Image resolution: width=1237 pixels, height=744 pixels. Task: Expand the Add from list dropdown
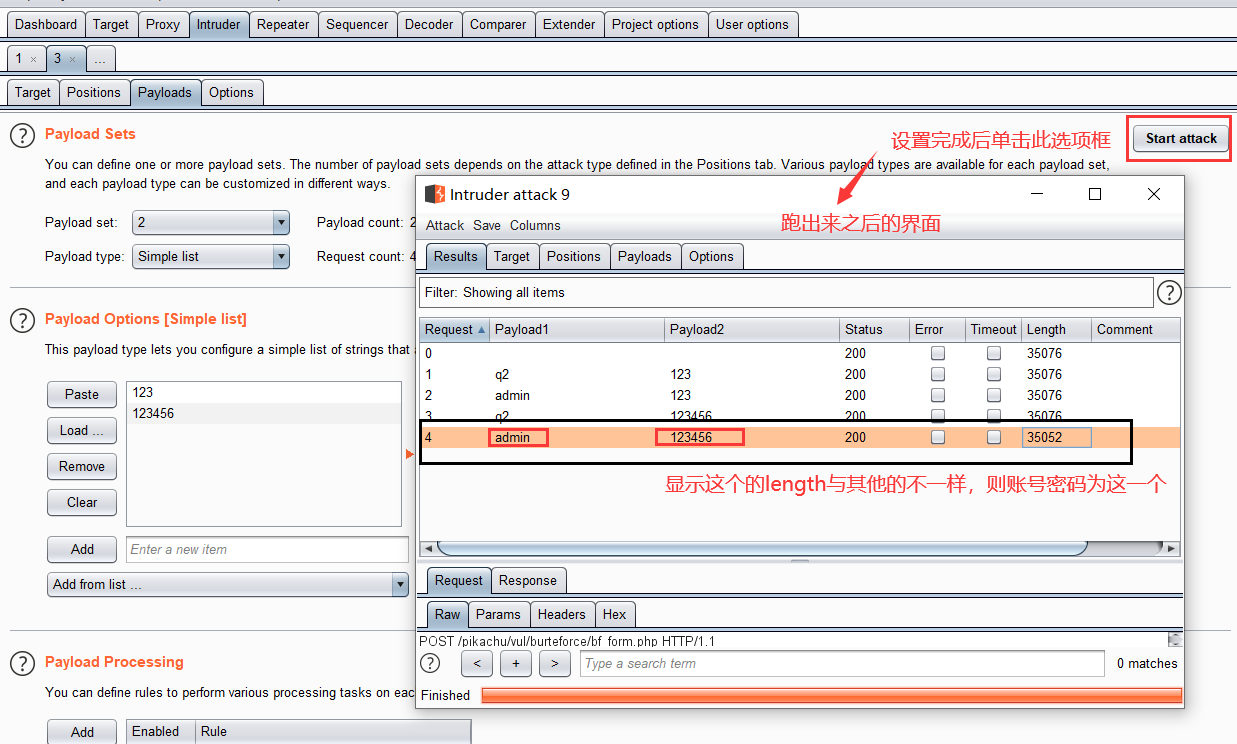tap(228, 584)
